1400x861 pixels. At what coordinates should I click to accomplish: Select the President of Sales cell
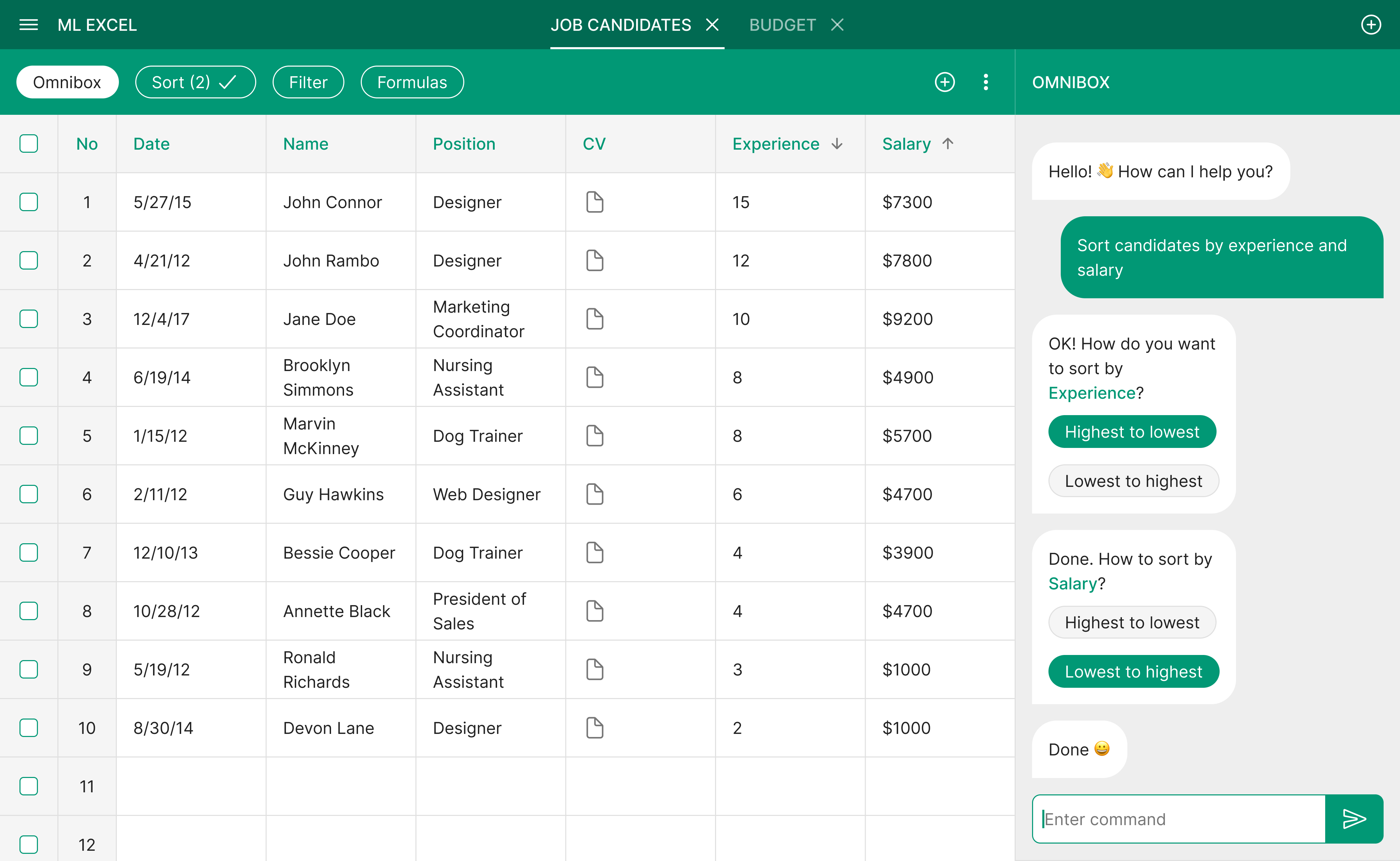[491, 611]
